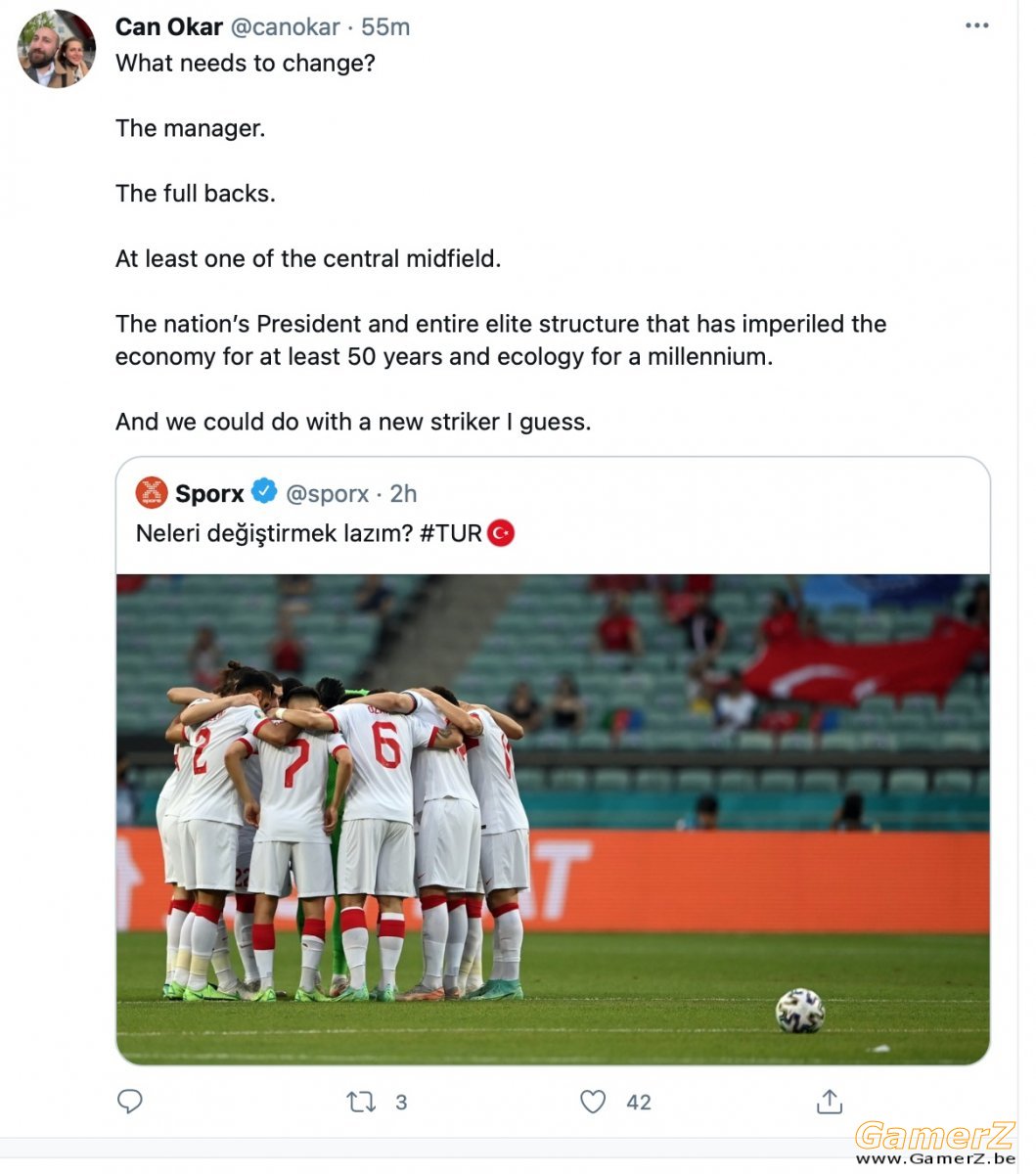Open the three-dot more options menu
The height and width of the screenshot is (1174, 1036).
(x=976, y=26)
